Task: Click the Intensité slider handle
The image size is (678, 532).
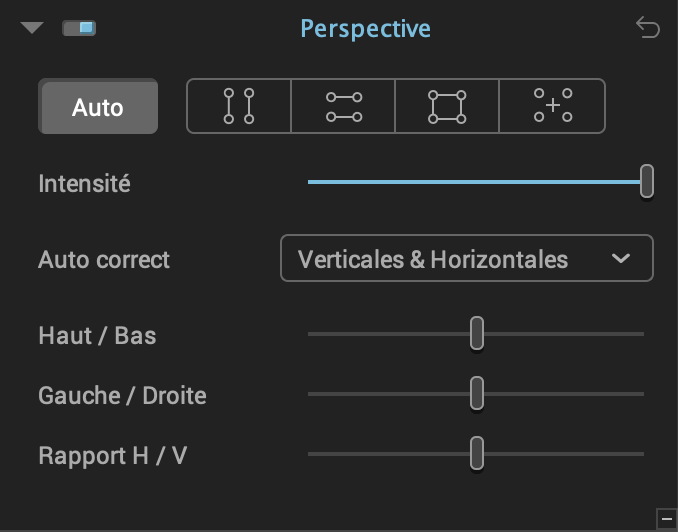Action: click(x=647, y=181)
